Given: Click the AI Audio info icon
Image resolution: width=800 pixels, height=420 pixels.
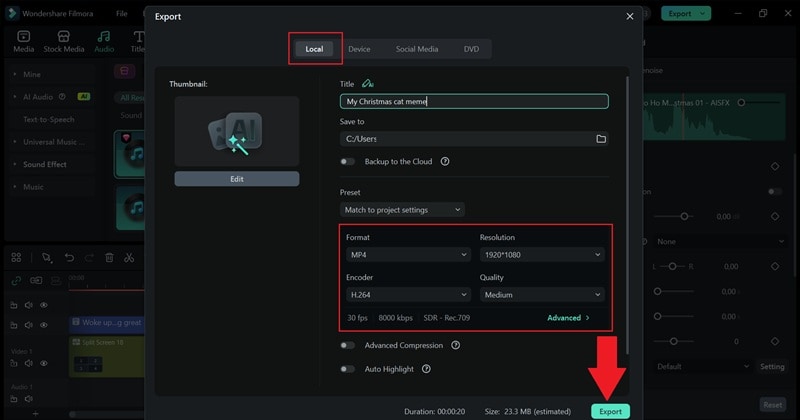Looking at the screenshot, I should tap(62, 96).
